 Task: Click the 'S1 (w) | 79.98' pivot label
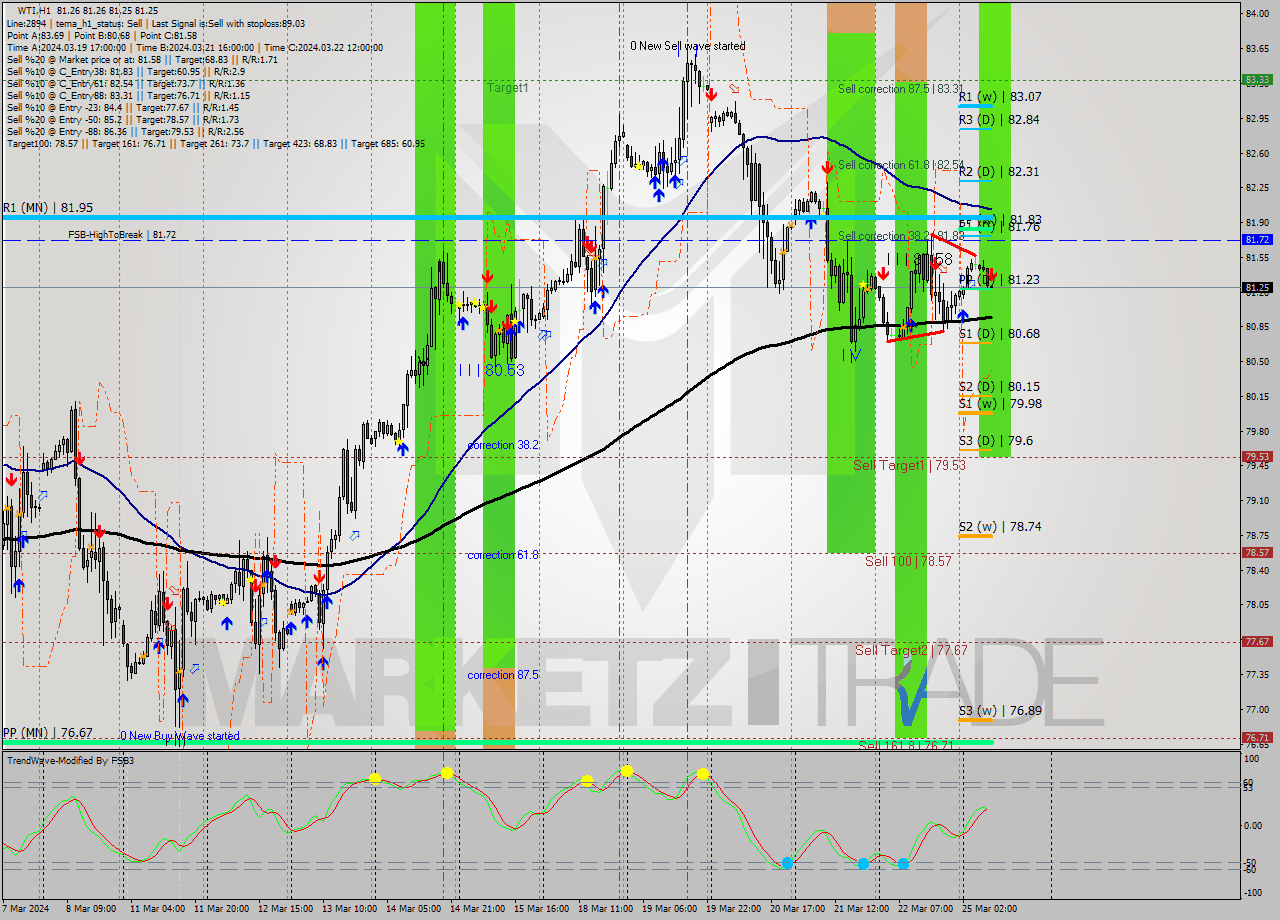[1000, 404]
